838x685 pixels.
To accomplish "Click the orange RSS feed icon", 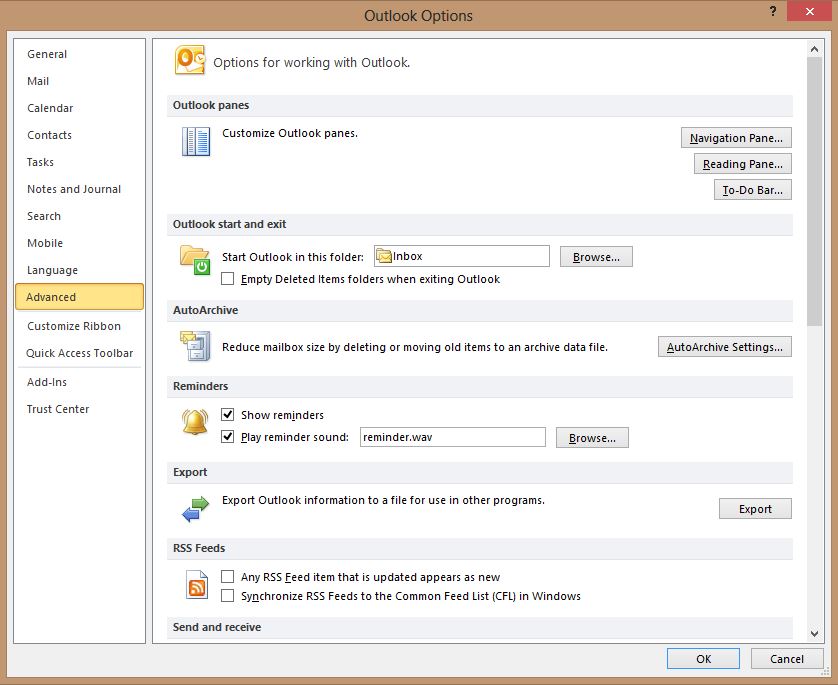I will 197,585.
